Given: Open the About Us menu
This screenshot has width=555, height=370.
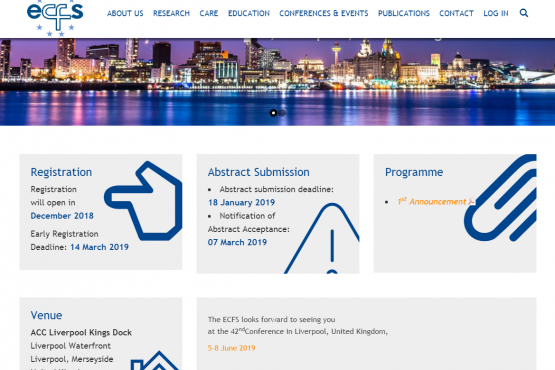Looking at the screenshot, I should 125,13.
